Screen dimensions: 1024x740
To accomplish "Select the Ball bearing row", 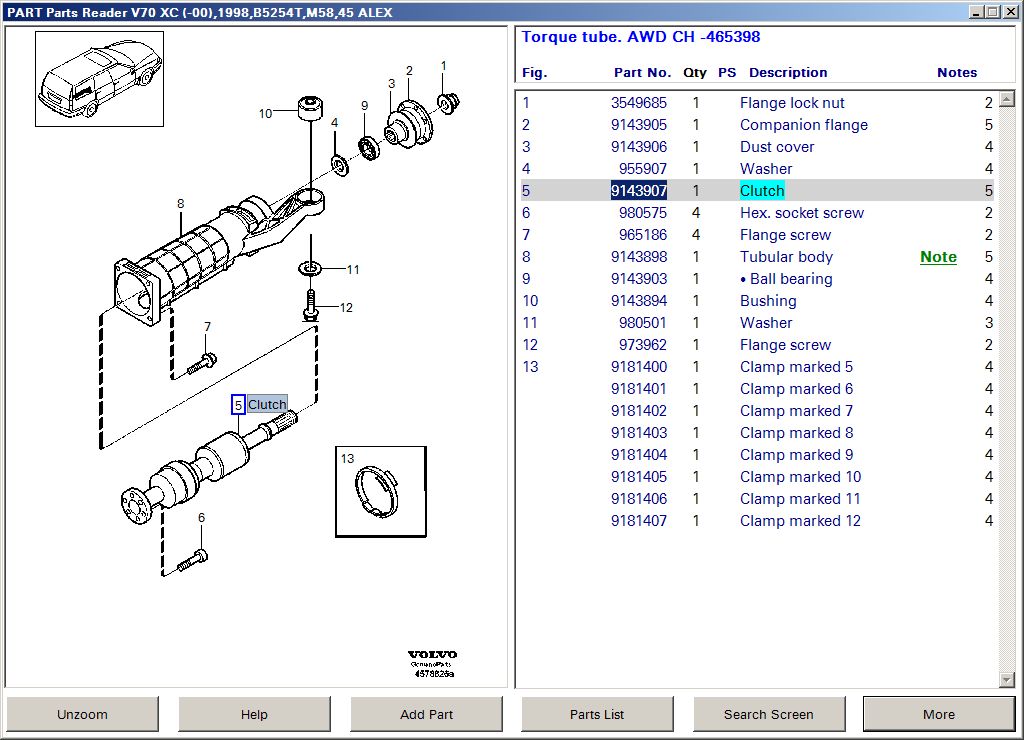I will tap(758, 279).
